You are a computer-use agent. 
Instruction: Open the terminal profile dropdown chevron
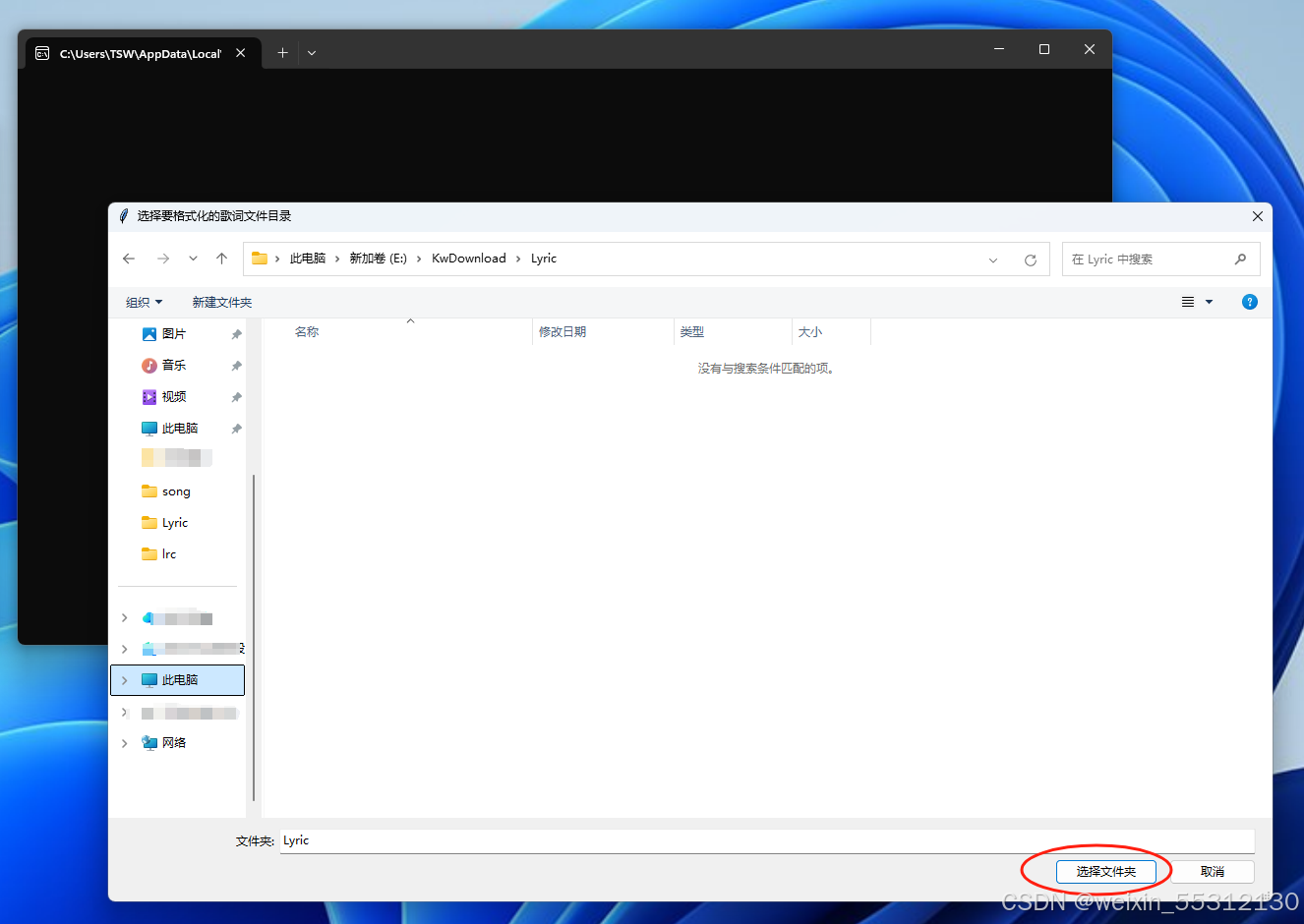pyautogui.click(x=312, y=53)
